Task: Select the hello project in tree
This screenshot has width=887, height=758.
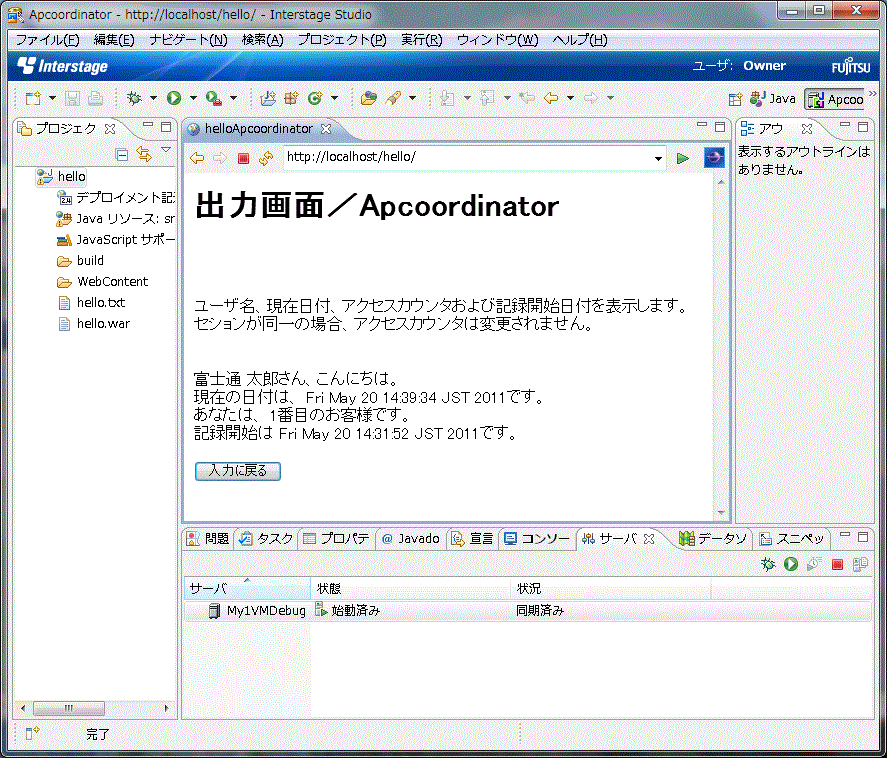Action: click(x=62, y=176)
